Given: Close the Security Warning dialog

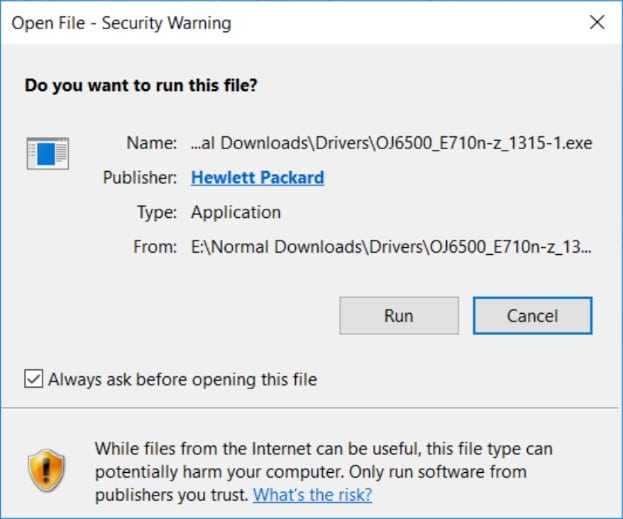Looking at the screenshot, I should point(597,22).
